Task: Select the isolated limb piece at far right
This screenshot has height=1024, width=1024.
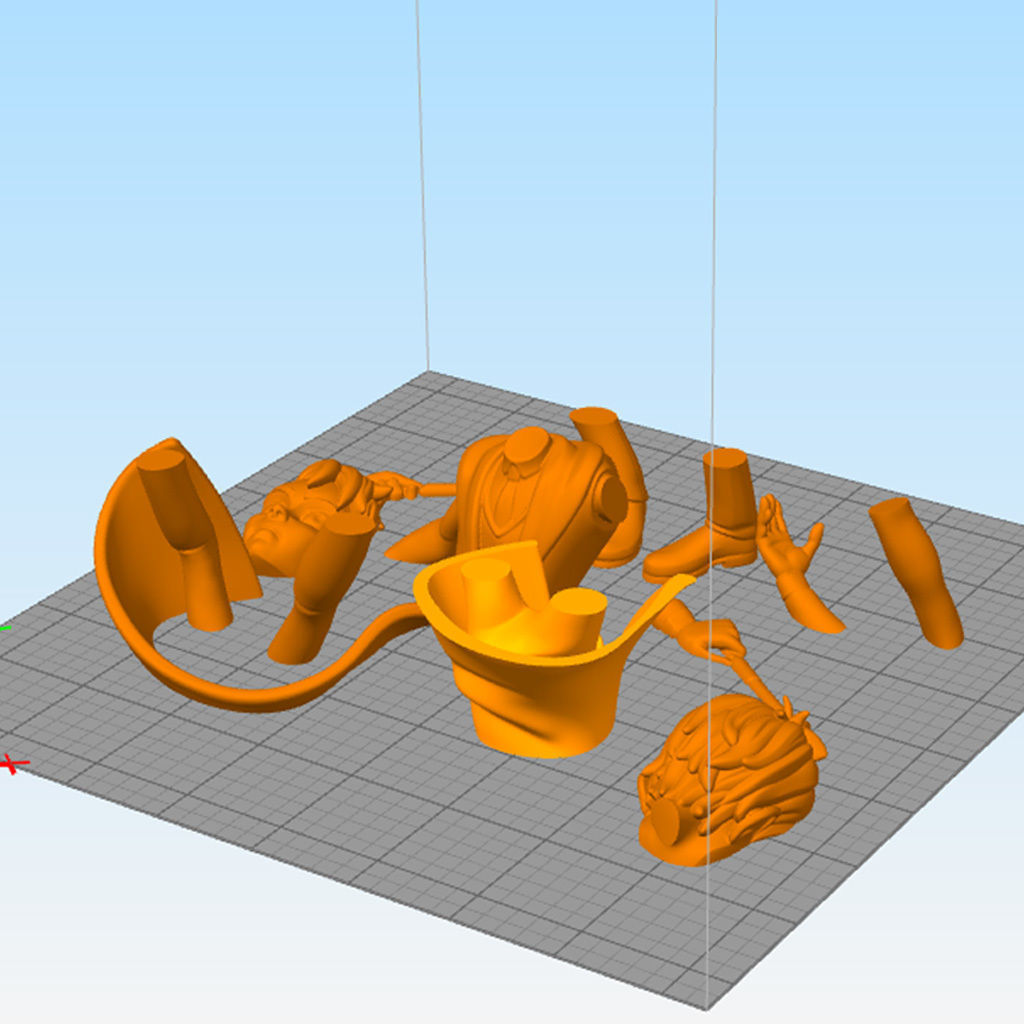Action: [918, 571]
